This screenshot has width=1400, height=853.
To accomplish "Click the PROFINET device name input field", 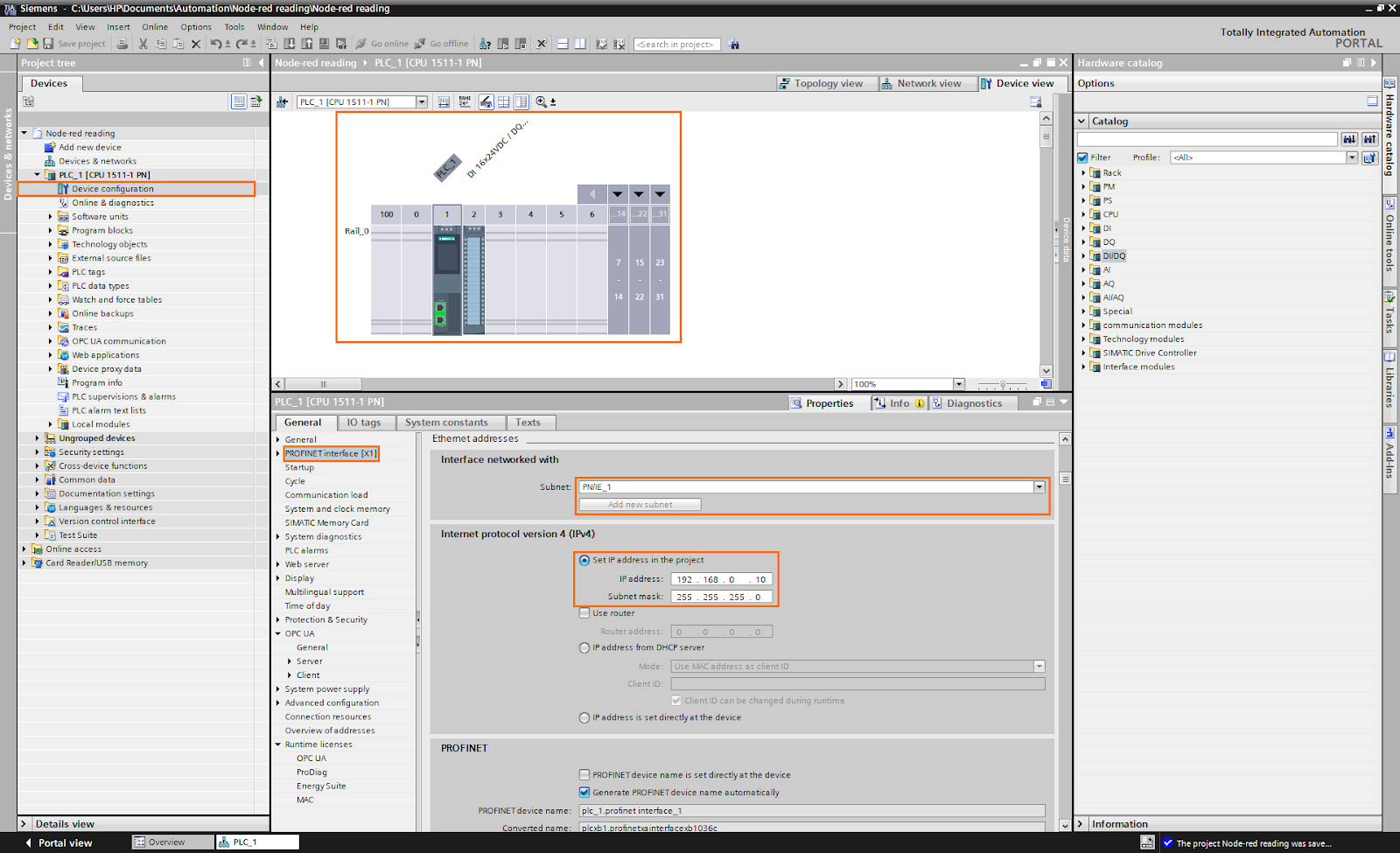I will (811, 811).
